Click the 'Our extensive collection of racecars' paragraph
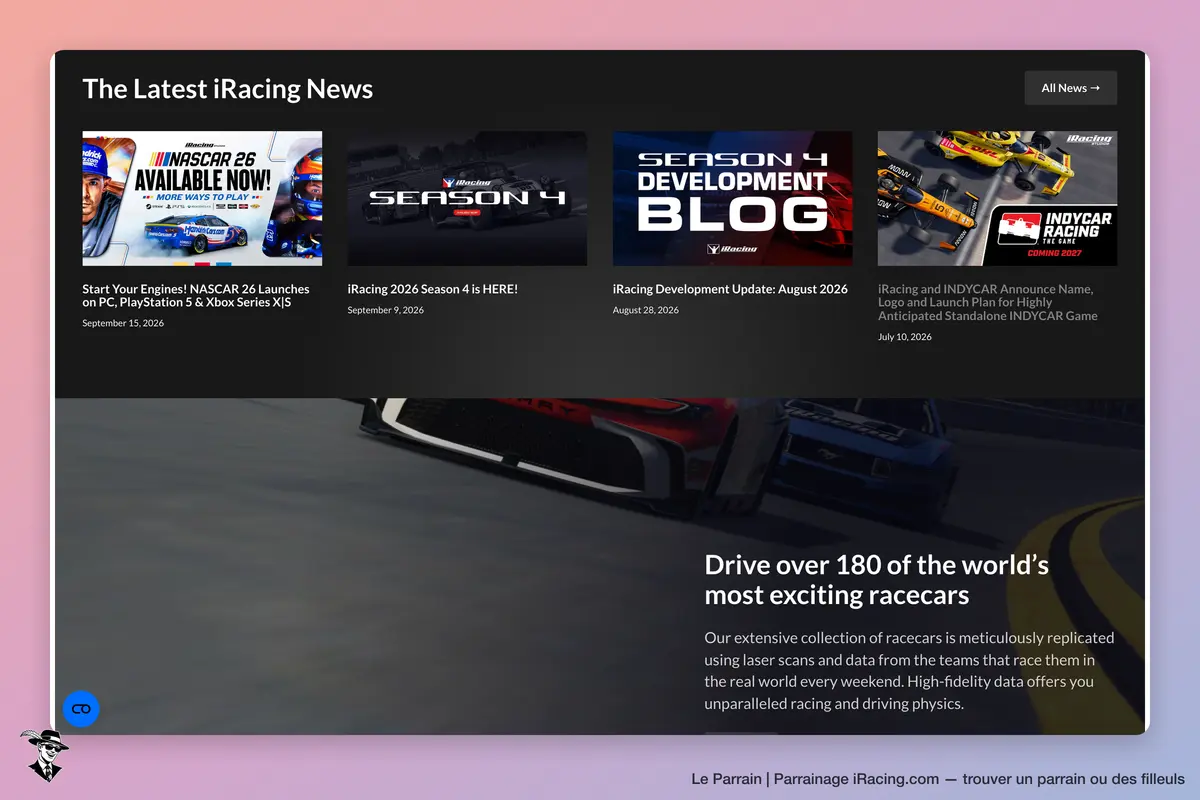This screenshot has width=1200, height=800. 909,670
